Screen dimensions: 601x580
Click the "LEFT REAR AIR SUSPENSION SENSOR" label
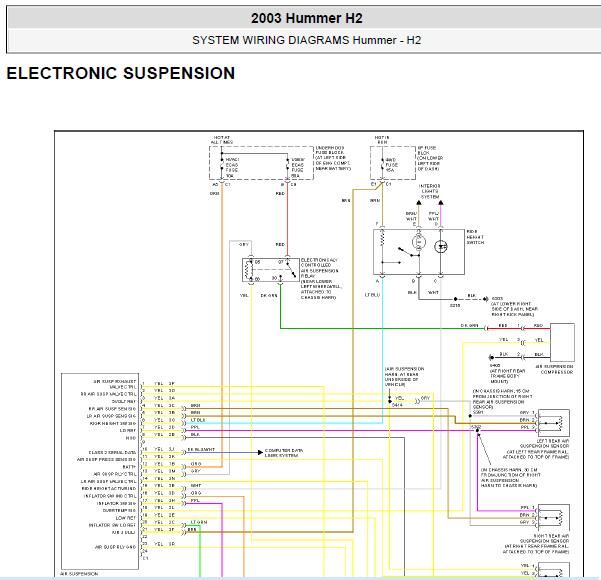pos(536,449)
